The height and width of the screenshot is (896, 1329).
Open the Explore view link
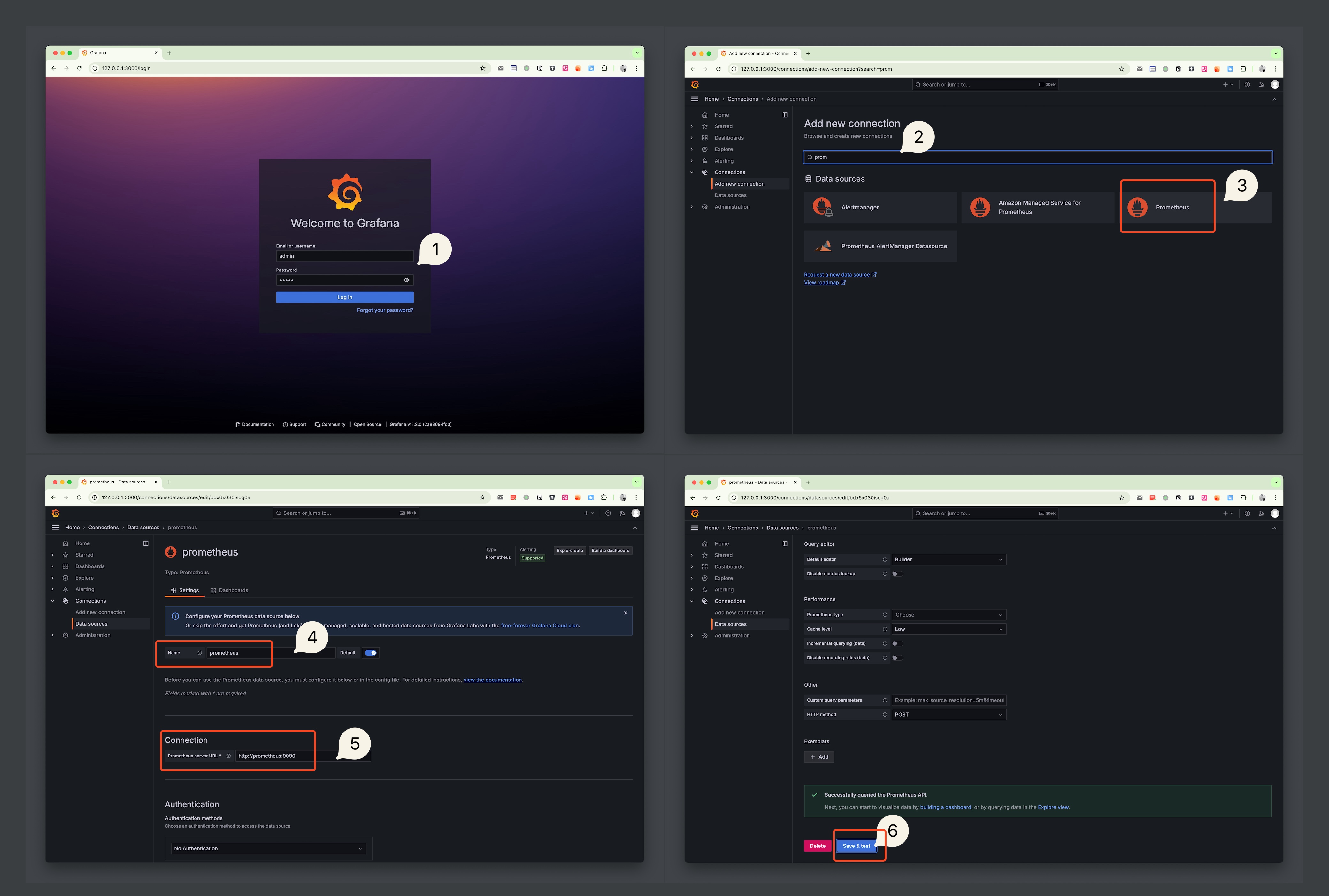(x=1054, y=808)
